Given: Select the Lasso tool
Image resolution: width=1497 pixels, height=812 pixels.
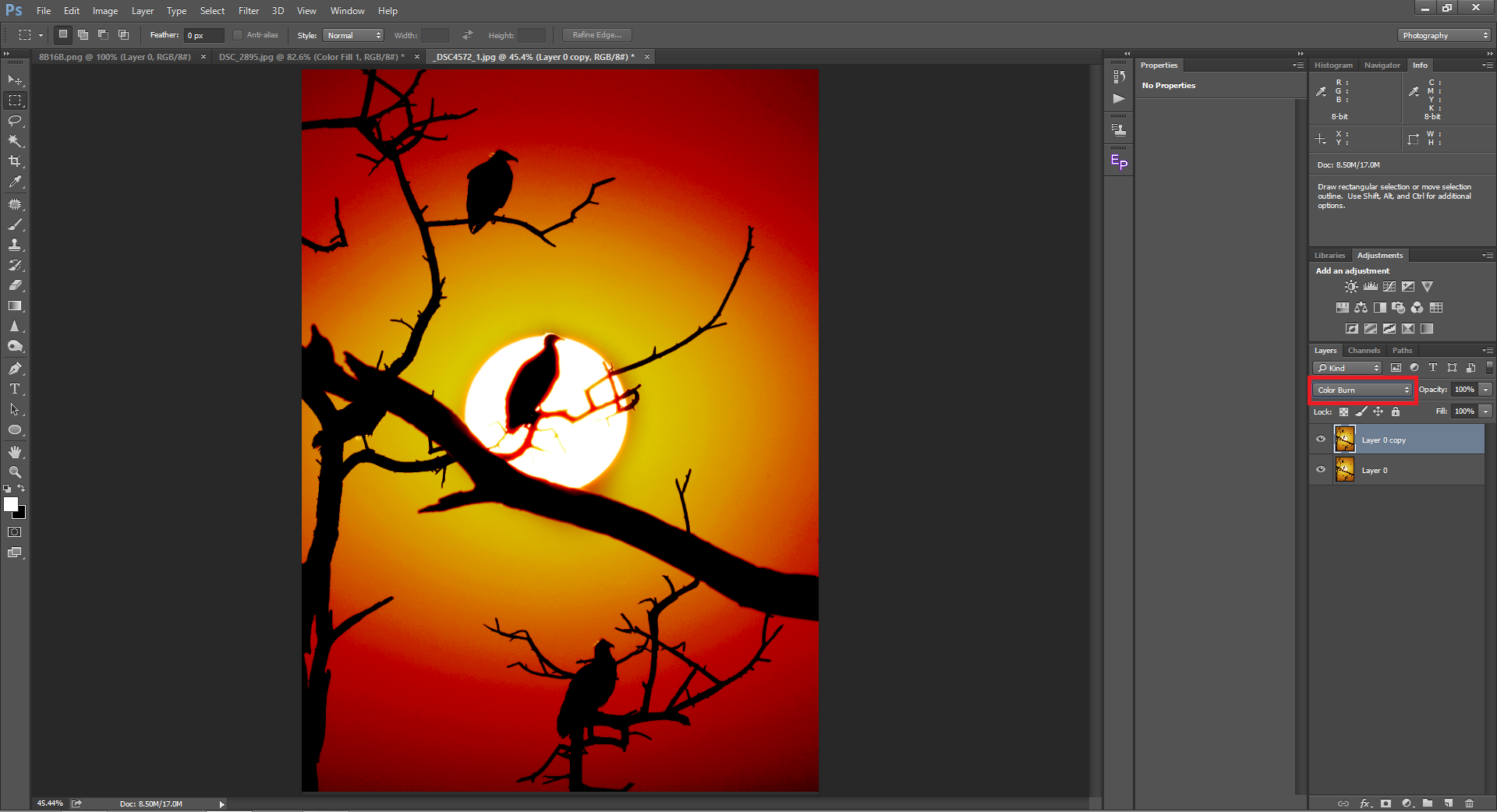Looking at the screenshot, I should [x=15, y=121].
